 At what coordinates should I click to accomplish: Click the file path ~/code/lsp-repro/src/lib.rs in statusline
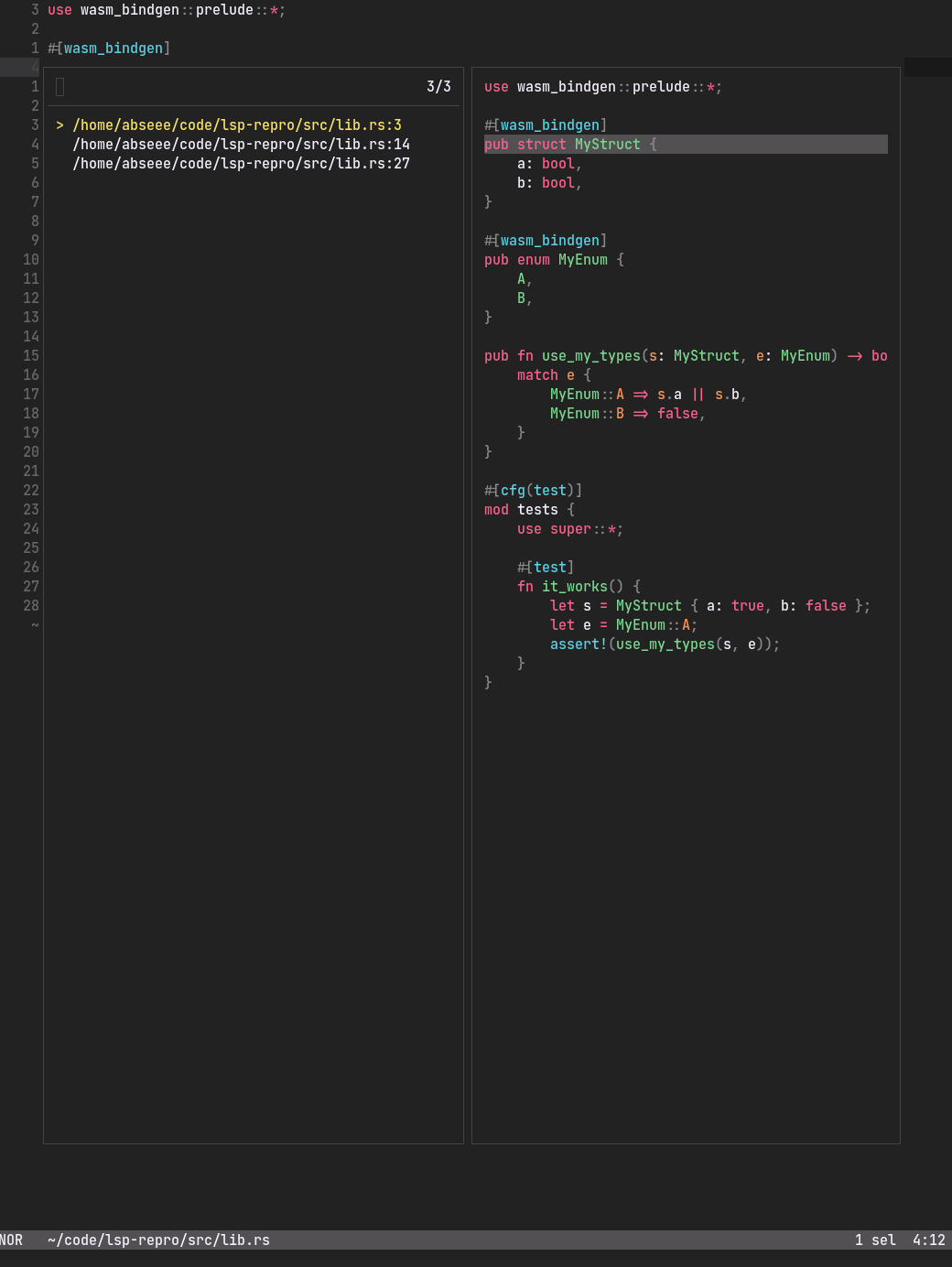tap(158, 1240)
